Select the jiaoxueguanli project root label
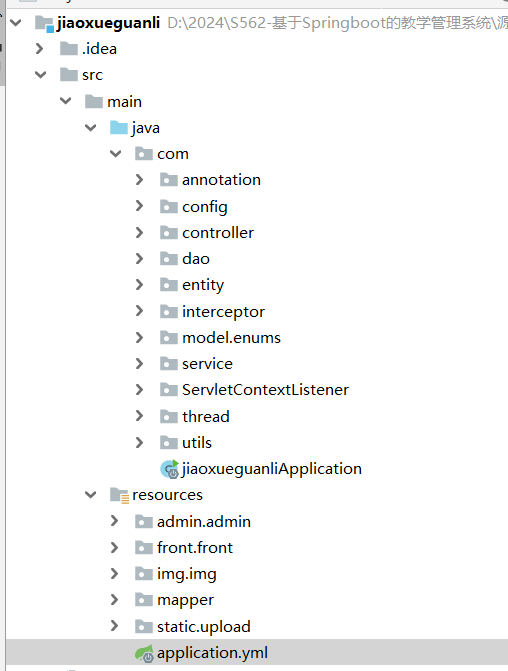The height and width of the screenshot is (671, 508). pos(108,23)
